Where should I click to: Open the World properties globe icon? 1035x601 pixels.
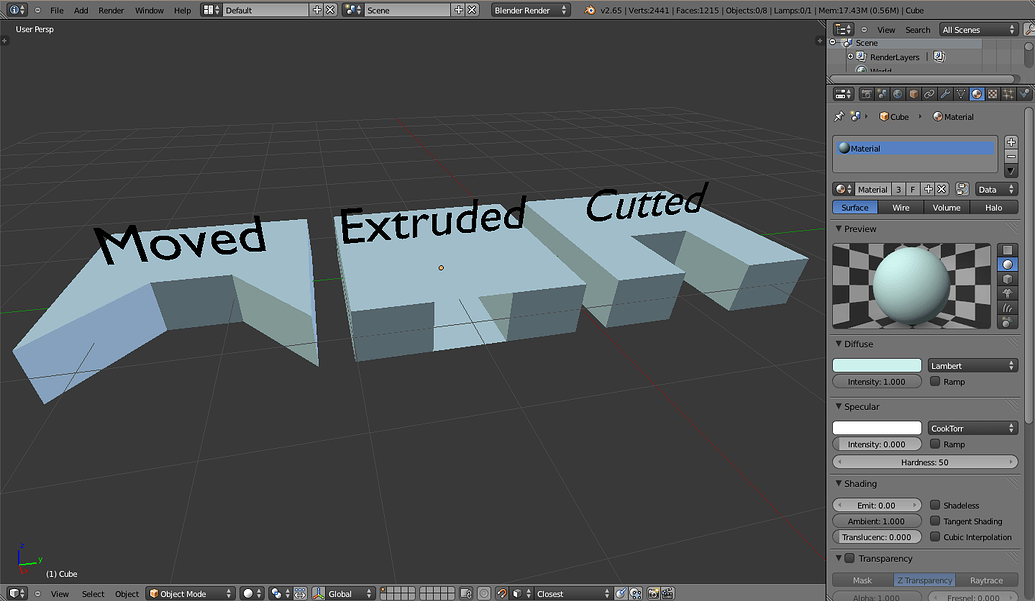[x=897, y=93]
